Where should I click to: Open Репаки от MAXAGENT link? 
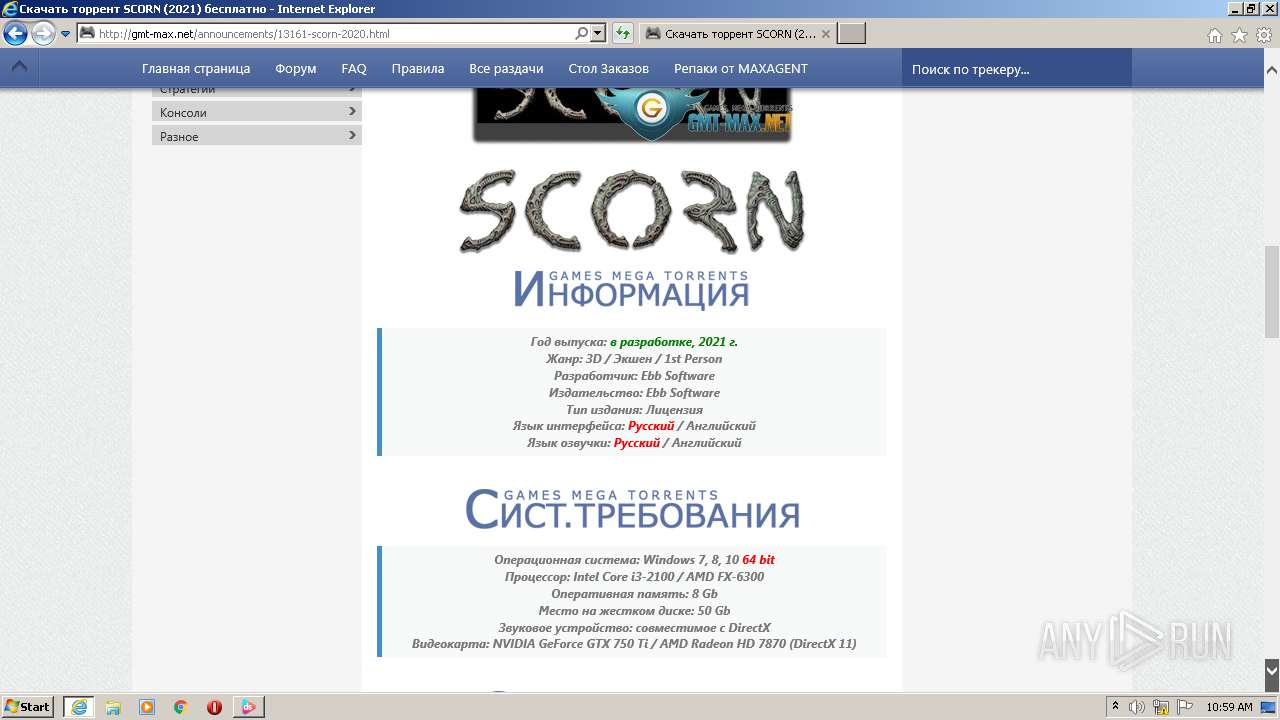[x=741, y=69]
